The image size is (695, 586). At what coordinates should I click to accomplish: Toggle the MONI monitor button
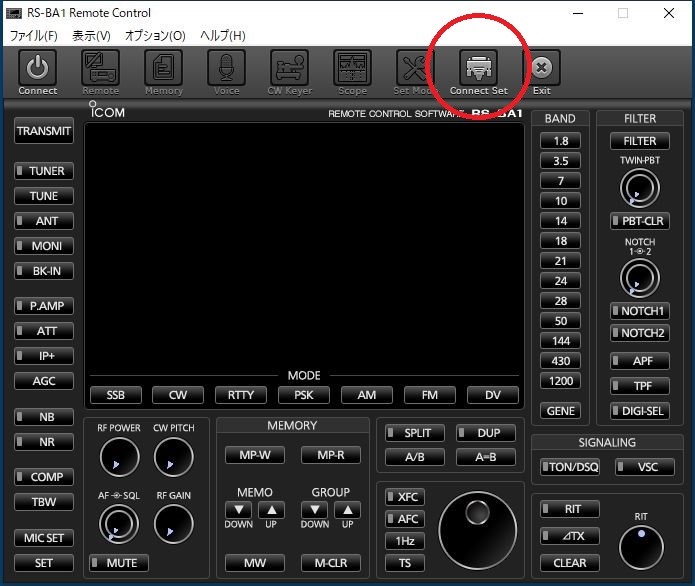[x=44, y=246]
